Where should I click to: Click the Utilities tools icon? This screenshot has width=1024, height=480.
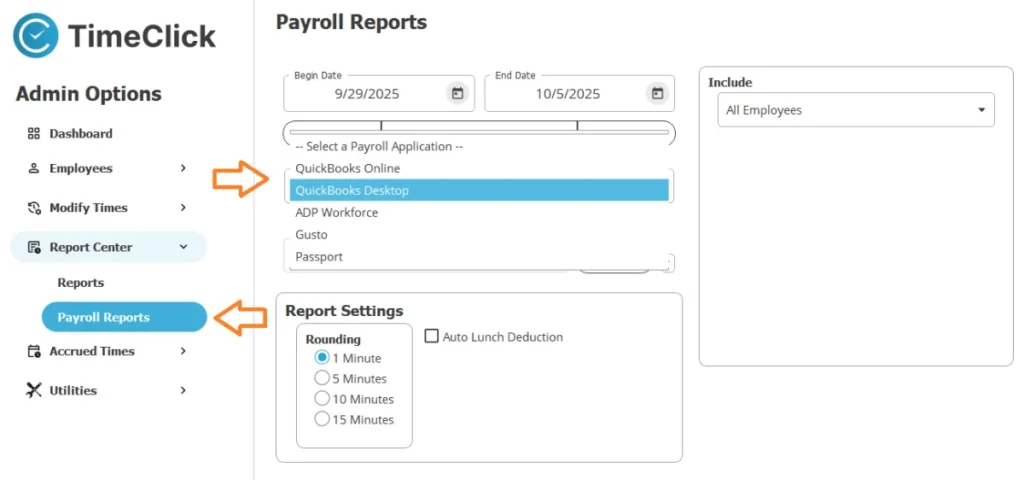click(x=33, y=390)
